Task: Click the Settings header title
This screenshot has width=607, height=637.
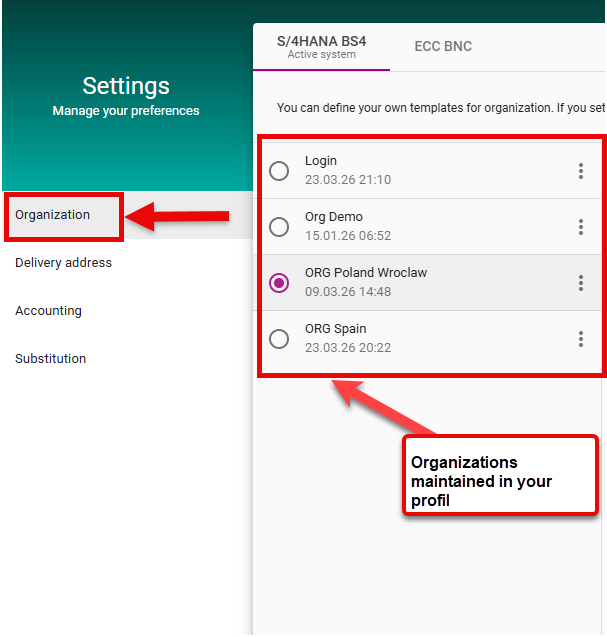Action: point(126,86)
